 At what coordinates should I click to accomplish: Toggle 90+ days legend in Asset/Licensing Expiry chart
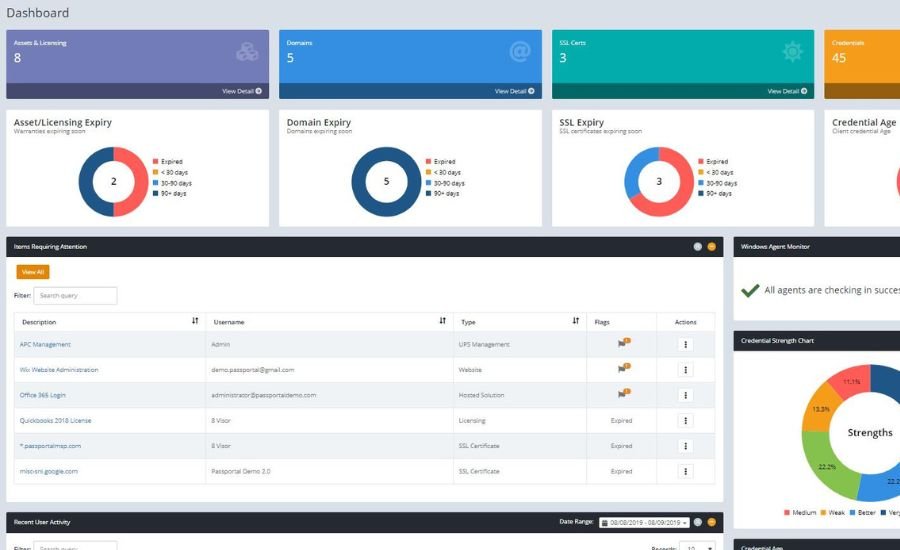pos(169,193)
